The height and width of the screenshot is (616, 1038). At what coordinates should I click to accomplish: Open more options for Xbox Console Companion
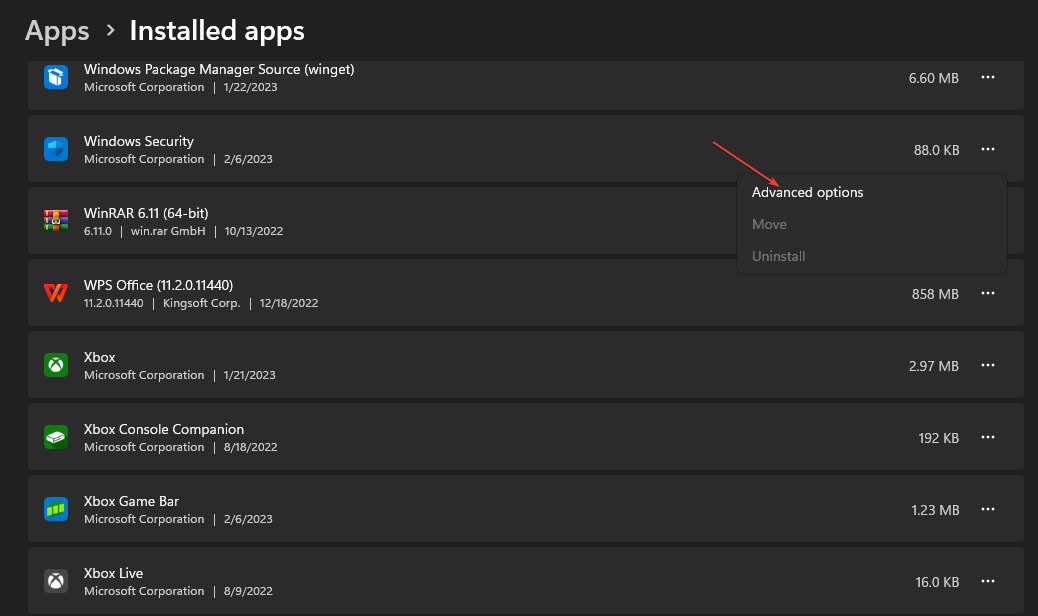pyautogui.click(x=988, y=437)
